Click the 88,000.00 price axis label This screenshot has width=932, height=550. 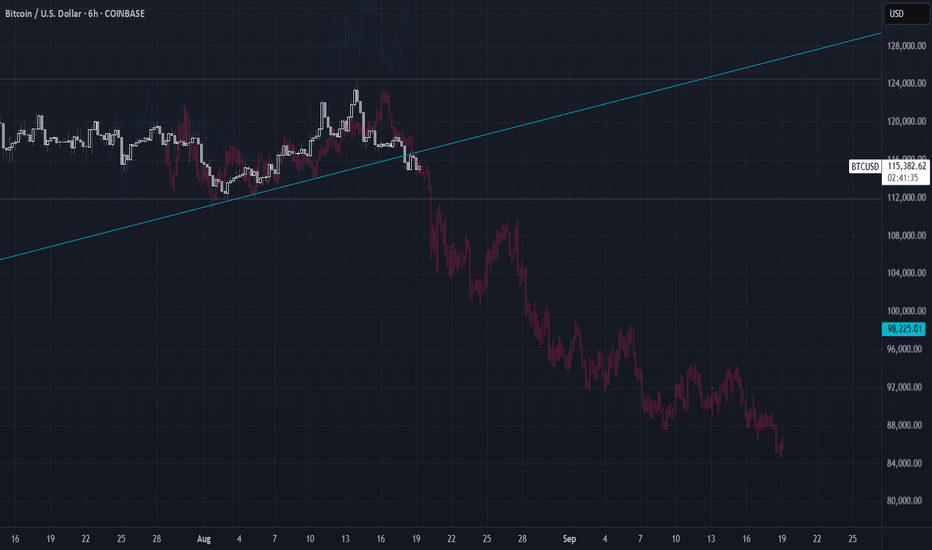pos(906,425)
